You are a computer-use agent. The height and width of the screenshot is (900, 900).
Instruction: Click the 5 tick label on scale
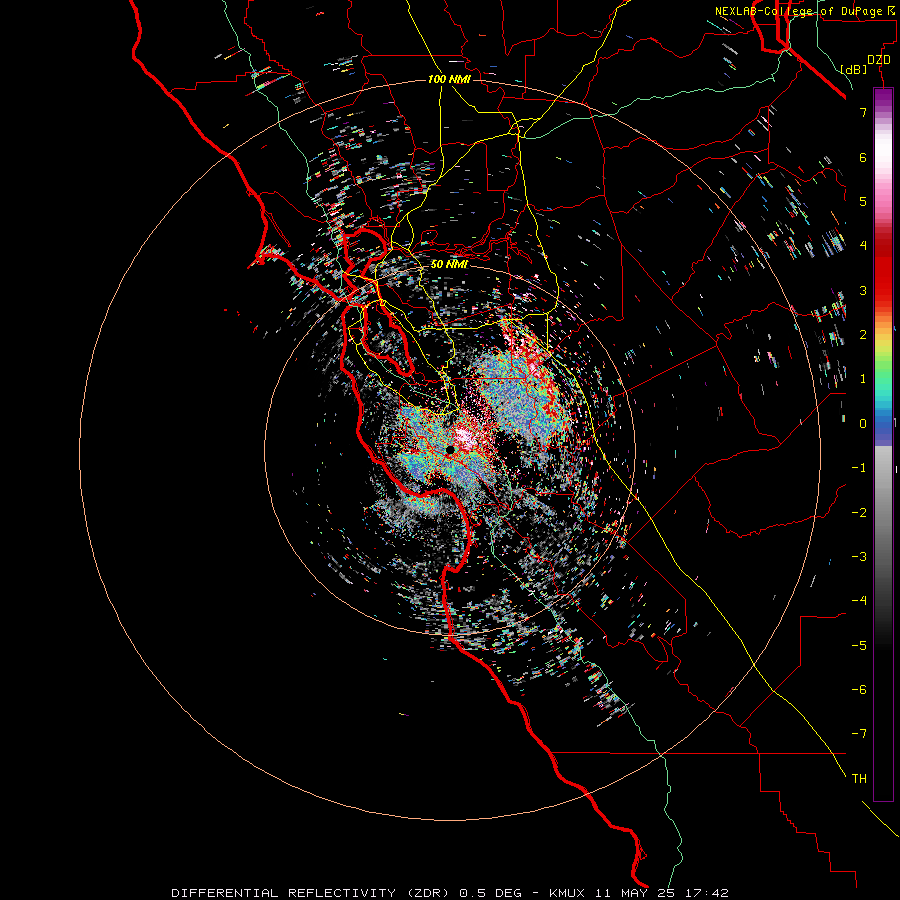pyautogui.click(x=863, y=201)
